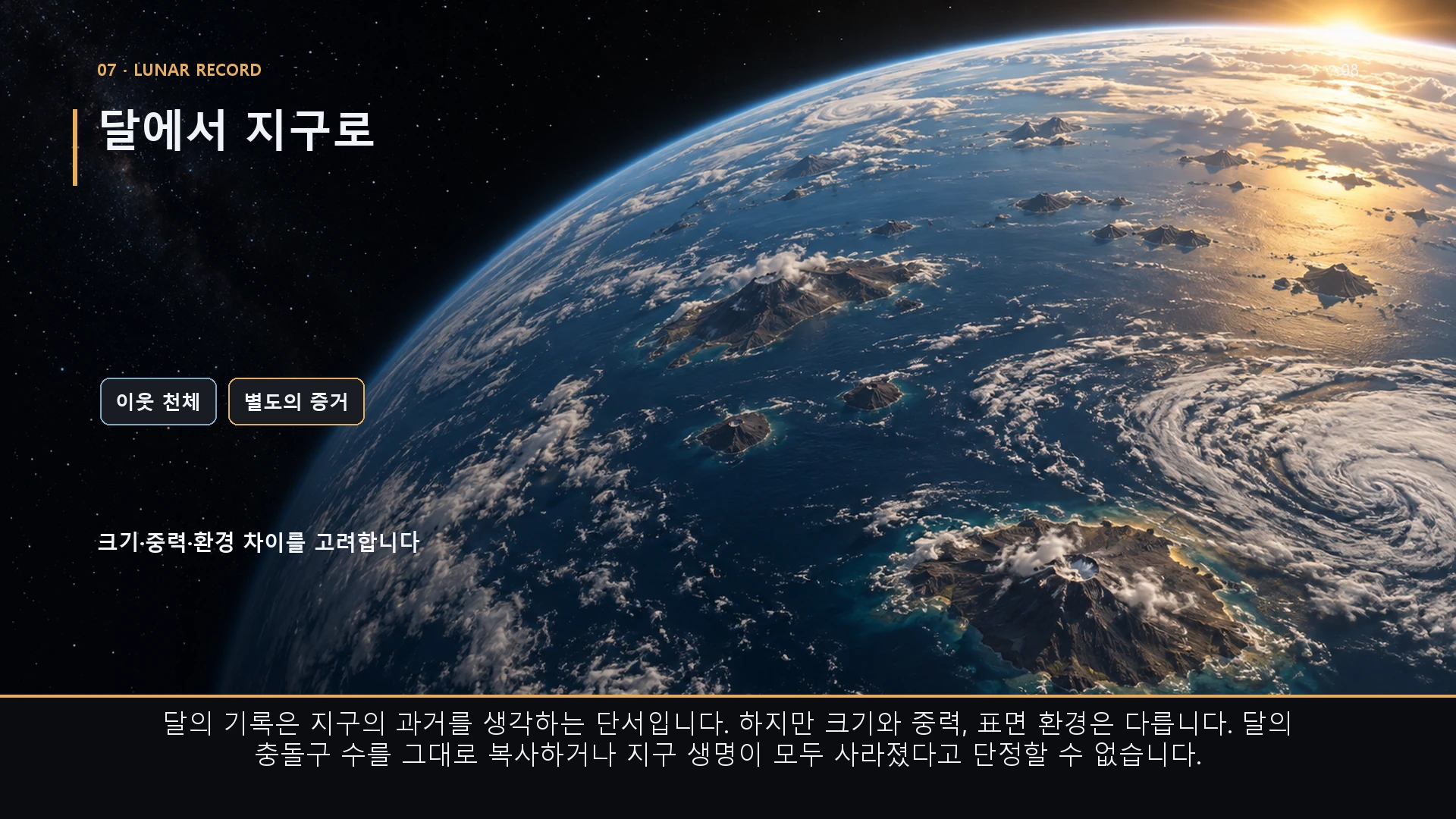Click the 이웃 천체 tag button

[x=158, y=401]
